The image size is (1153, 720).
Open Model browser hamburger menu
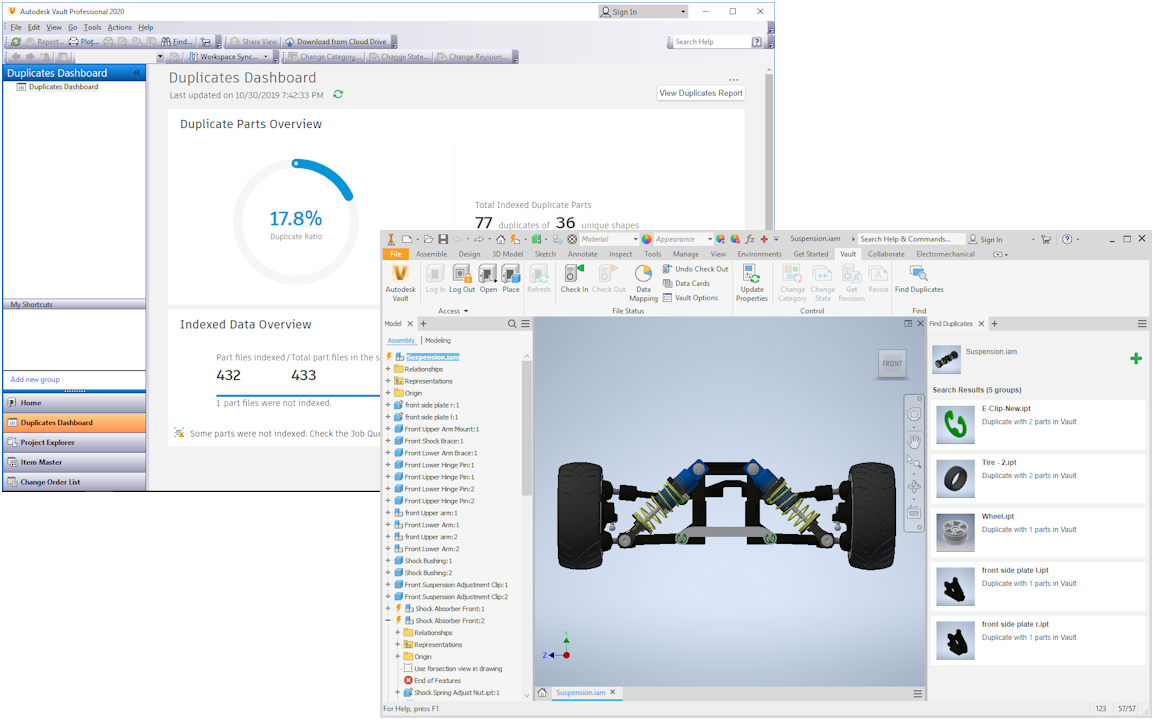526,324
